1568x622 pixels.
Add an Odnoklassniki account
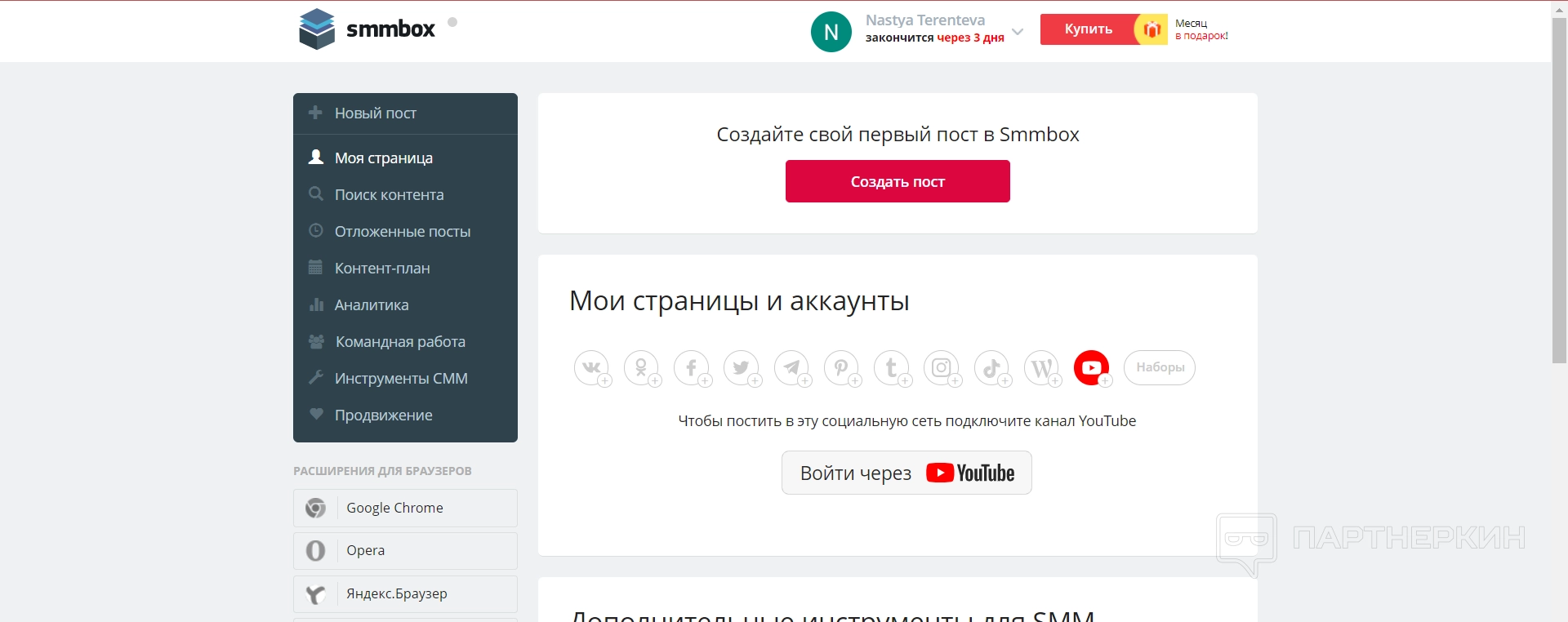[x=642, y=368]
